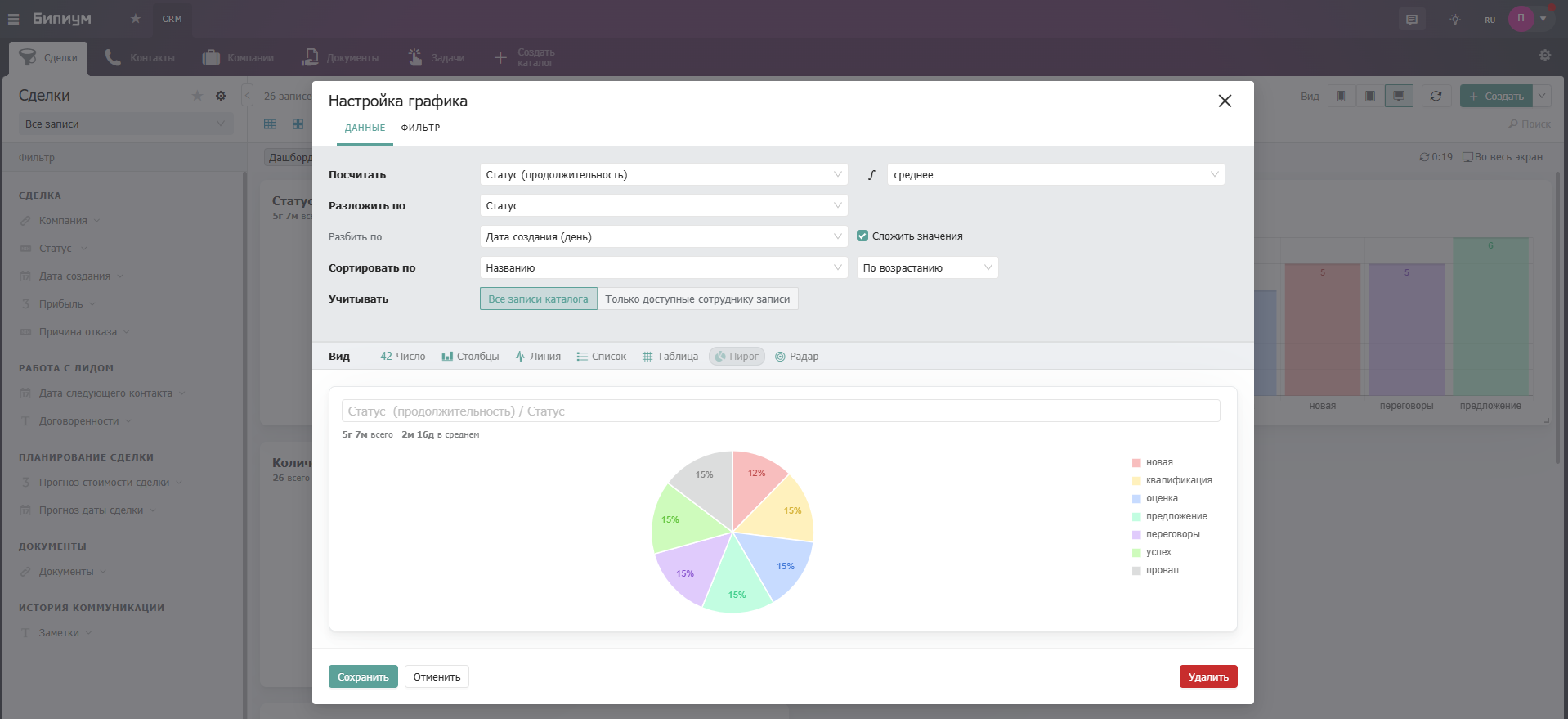Select Все записи каталога option
The width and height of the screenshot is (1568, 719).
point(538,299)
